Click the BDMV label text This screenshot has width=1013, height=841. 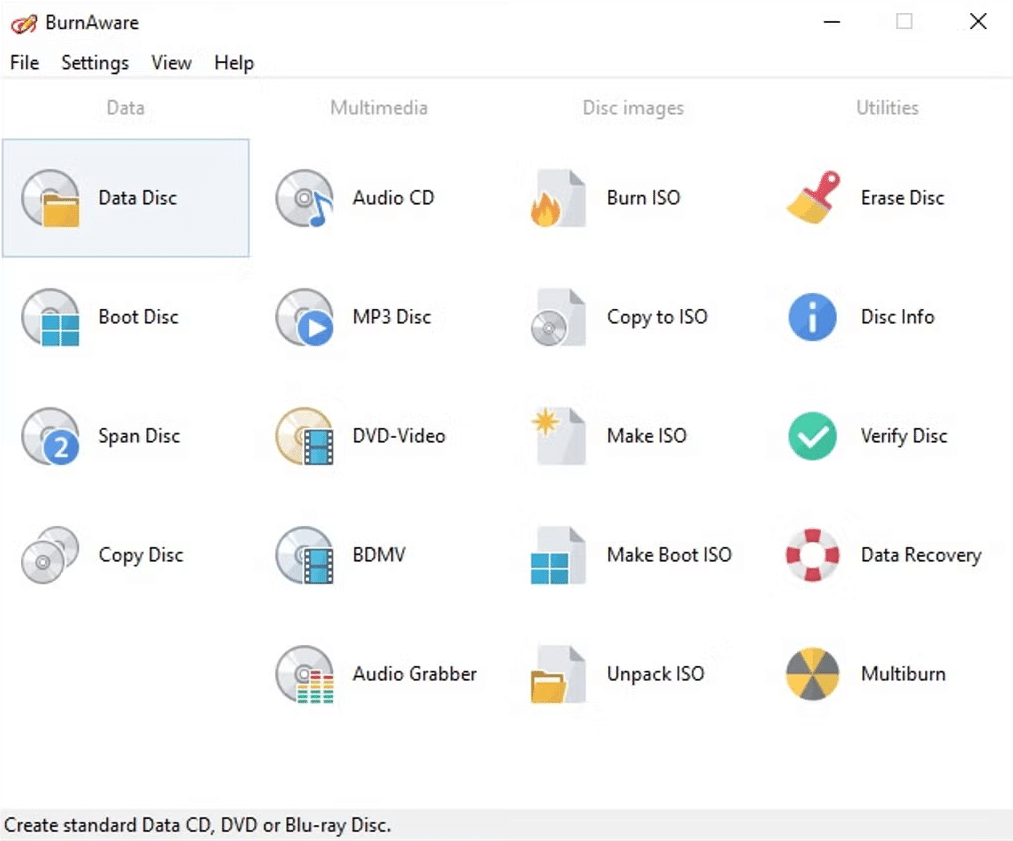[379, 554]
